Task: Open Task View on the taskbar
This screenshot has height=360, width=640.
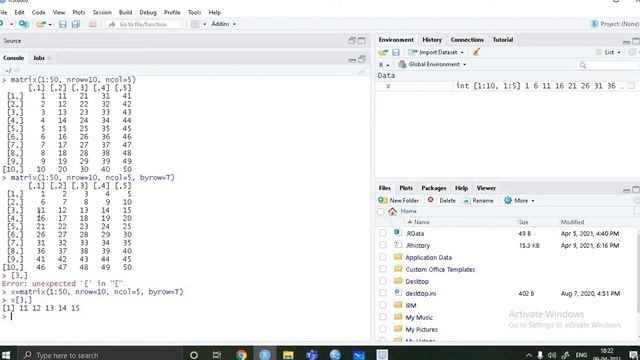Action: (217, 354)
